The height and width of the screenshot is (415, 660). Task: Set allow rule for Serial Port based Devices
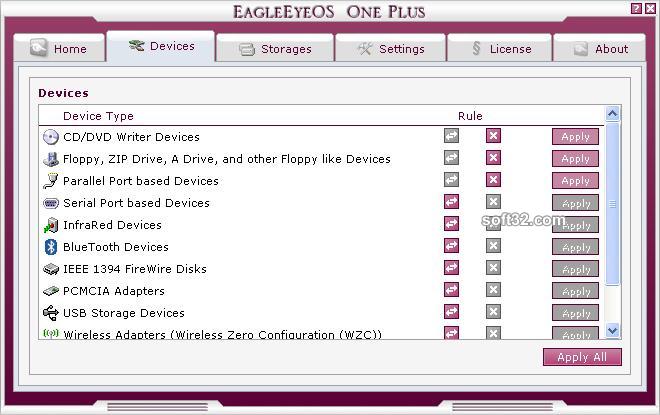tap(451, 202)
